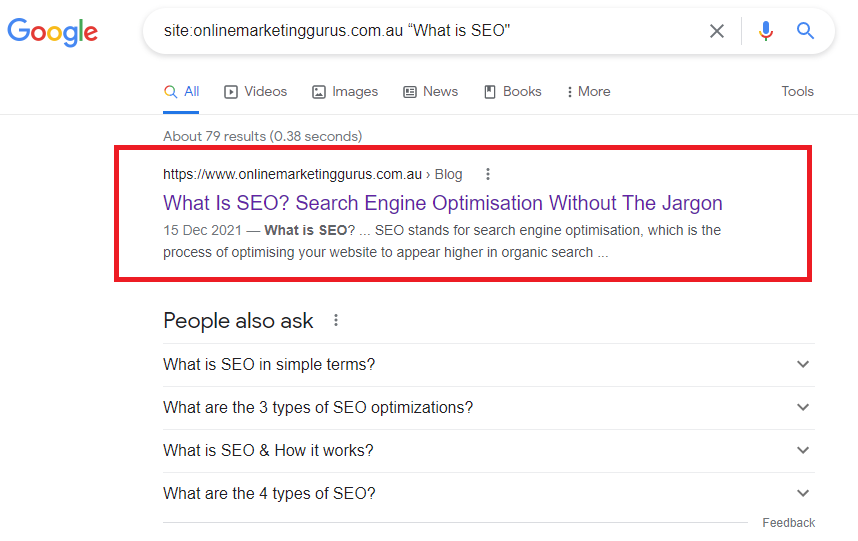The image size is (858, 541).
Task: Open the More search options menu
Action: coord(589,92)
